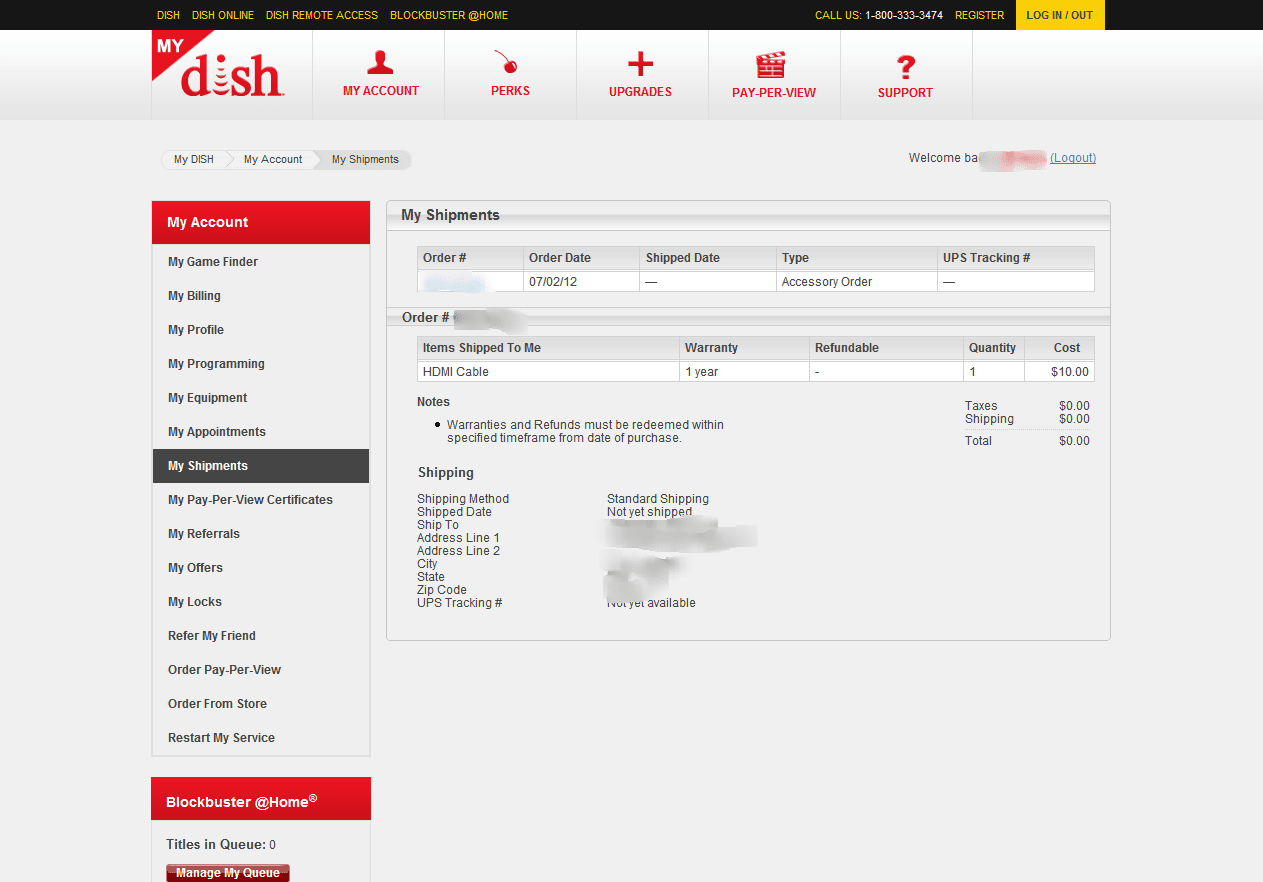Click the Pay-Per-View clapperboard icon
This screenshot has width=1263, height=882.
pos(770,65)
